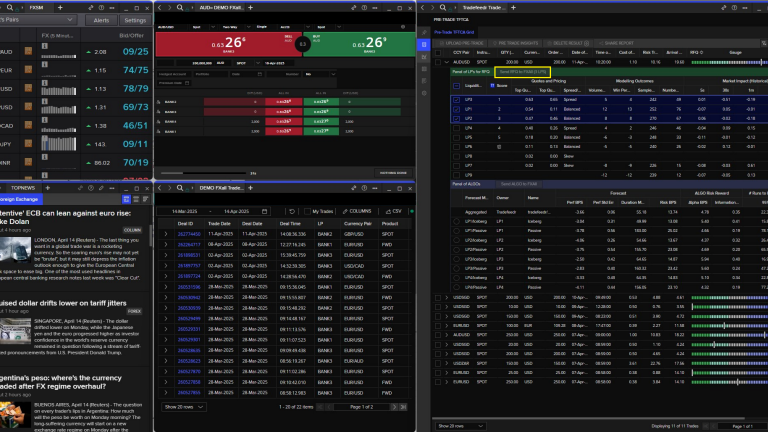The width and height of the screenshot is (768, 432).
Task: Go to next page in trade blotter
Action: 395,407
